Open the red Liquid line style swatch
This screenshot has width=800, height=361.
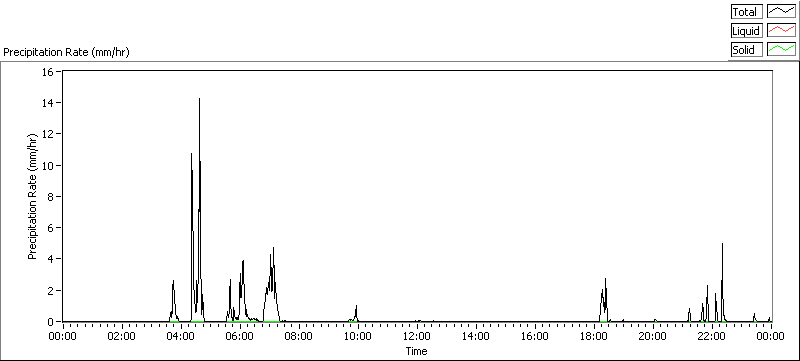click(x=781, y=31)
